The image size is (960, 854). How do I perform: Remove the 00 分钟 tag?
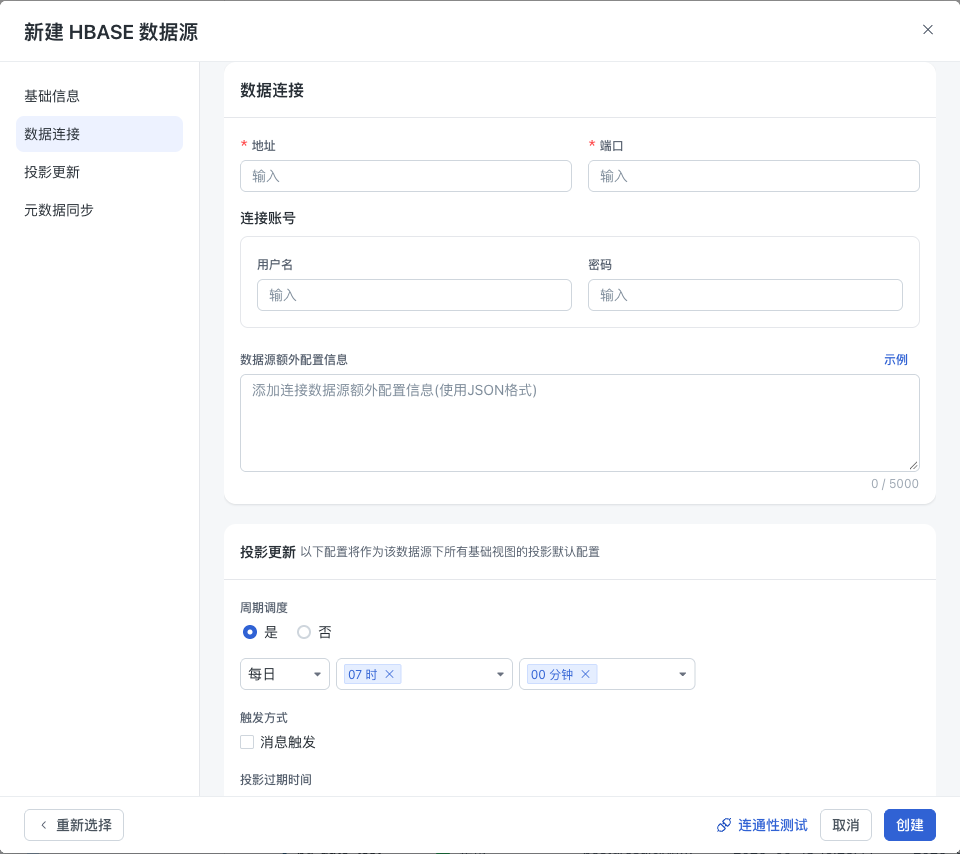tap(585, 674)
